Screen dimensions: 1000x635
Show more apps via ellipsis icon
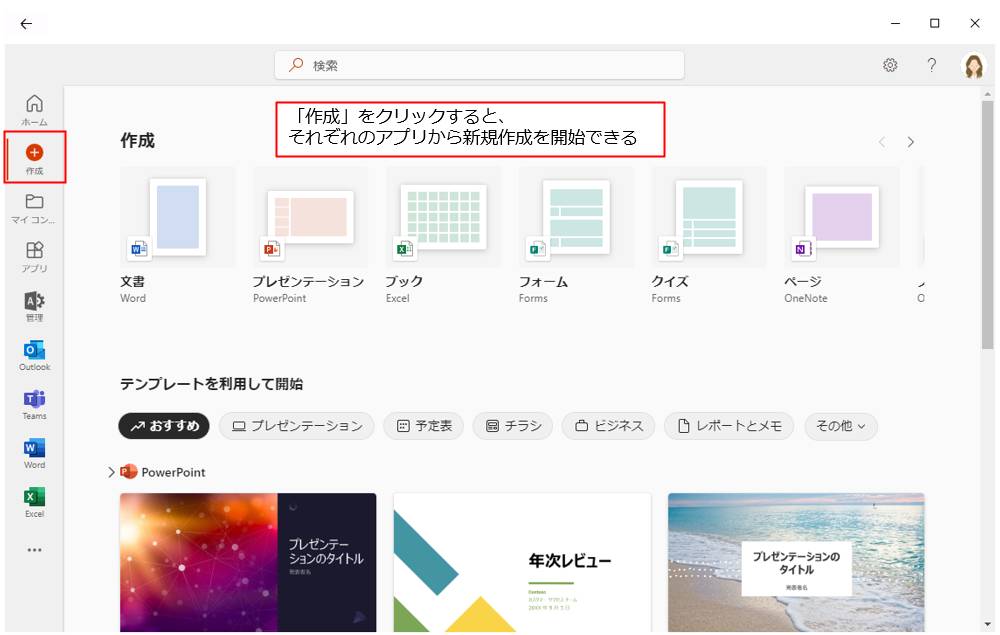coord(34,550)
